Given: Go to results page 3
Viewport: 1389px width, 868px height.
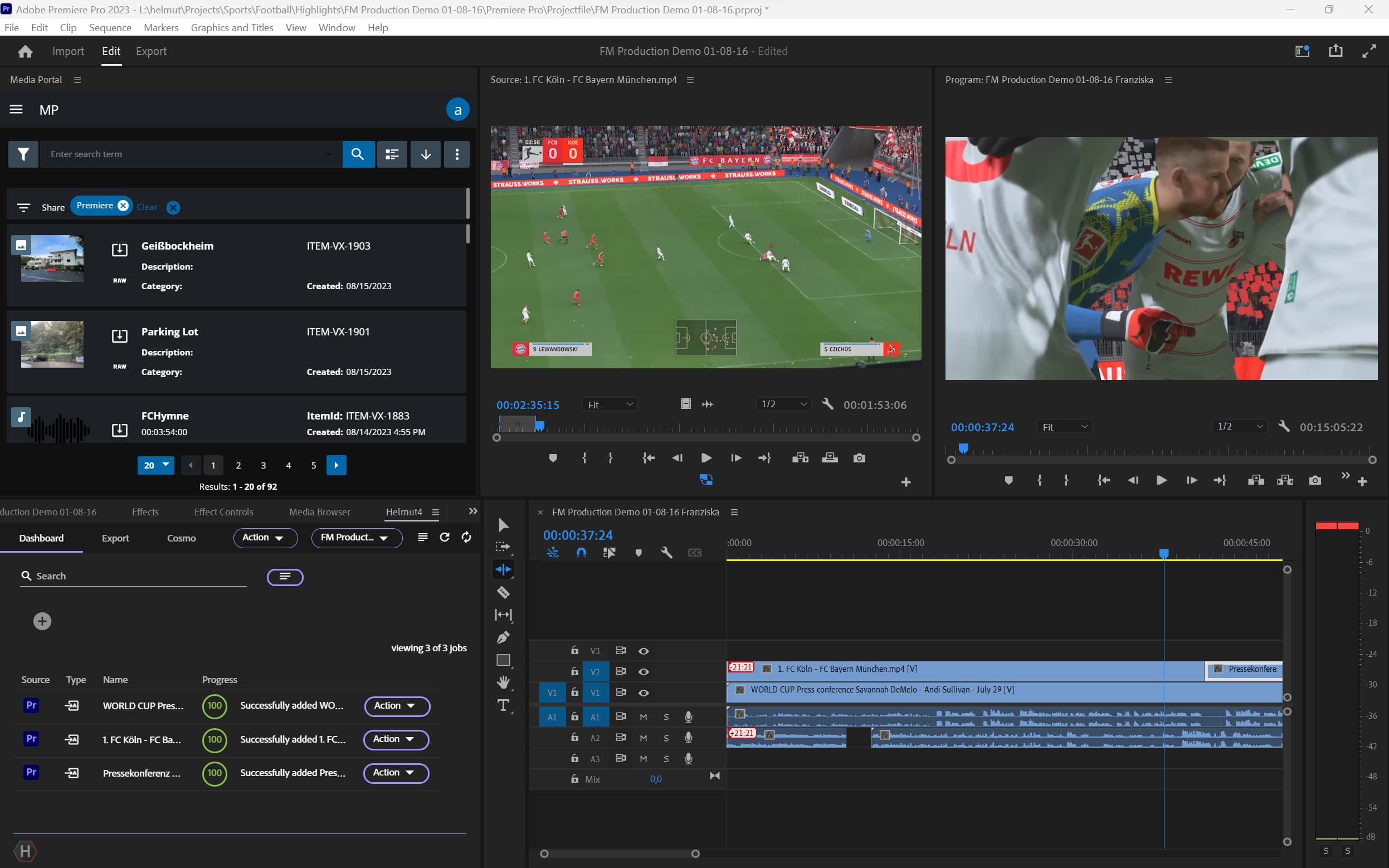Looking at the screenshot, I should coord(264,466).
